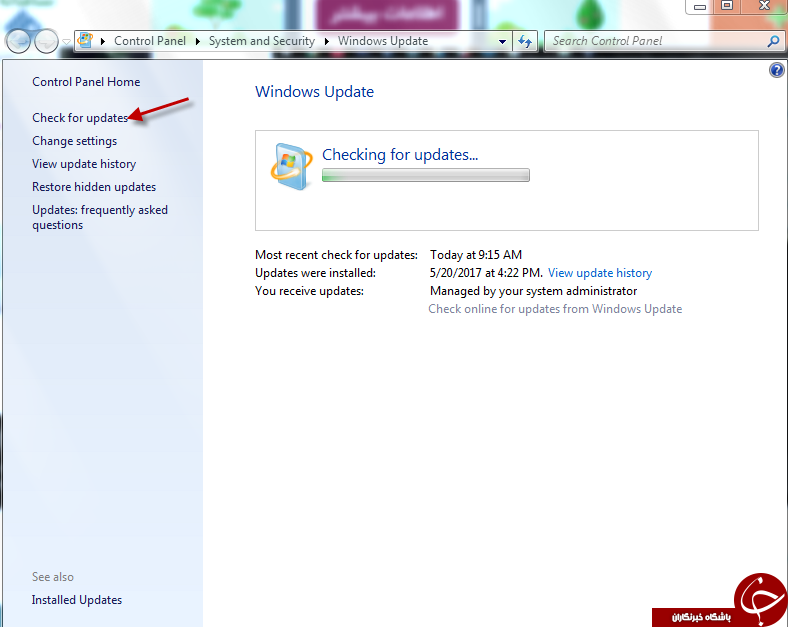This screenshot has width=788, height=627.
Task: Click the 'Checking for updates...' status text
Action: click(400, 155)
